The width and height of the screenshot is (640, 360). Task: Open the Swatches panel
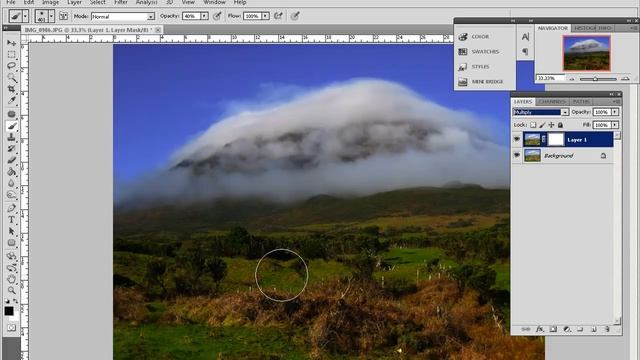coord(484,52)
